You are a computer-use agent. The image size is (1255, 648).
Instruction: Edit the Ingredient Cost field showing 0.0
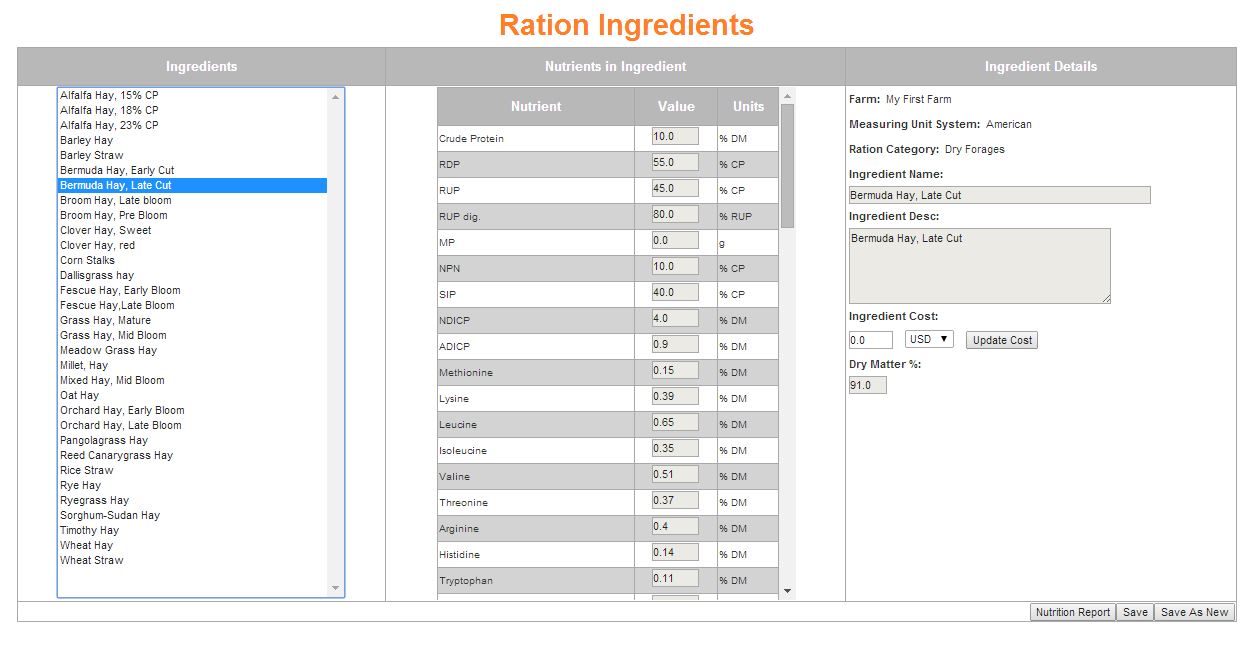point(869,339)
